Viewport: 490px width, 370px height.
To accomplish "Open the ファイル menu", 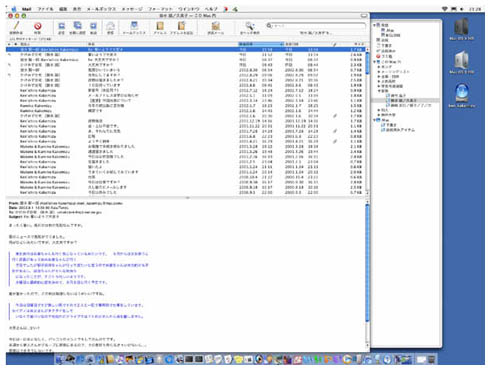I will coord(45,9).
